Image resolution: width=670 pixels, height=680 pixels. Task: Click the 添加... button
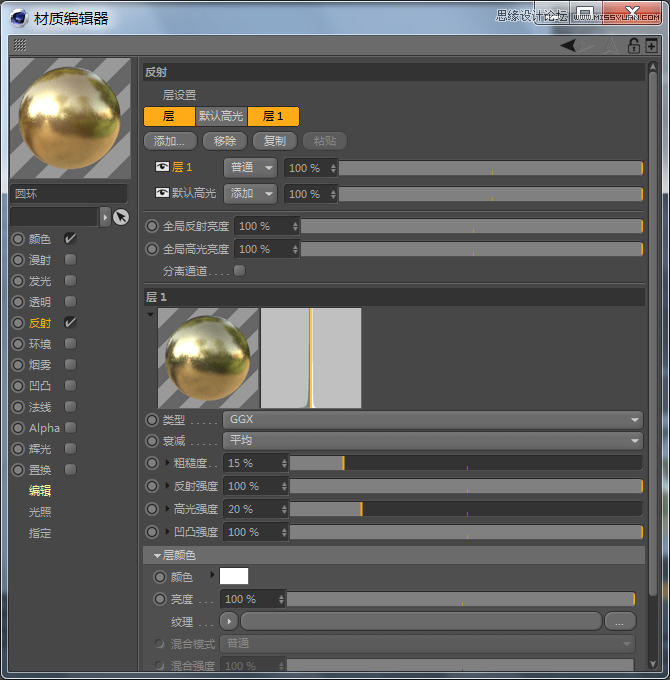coord(170,141)
